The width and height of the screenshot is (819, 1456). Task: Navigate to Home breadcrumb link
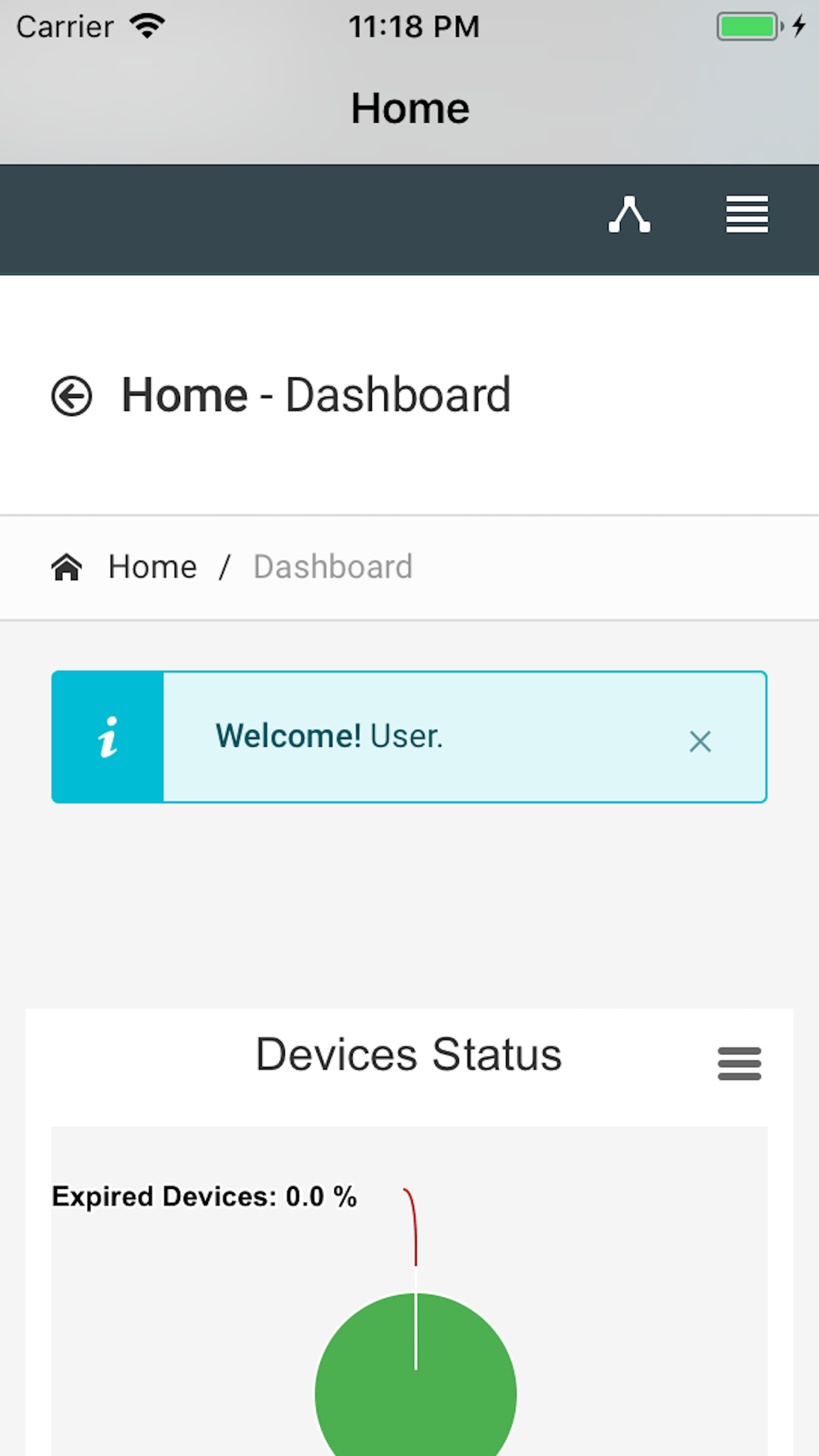click(152, 567)
